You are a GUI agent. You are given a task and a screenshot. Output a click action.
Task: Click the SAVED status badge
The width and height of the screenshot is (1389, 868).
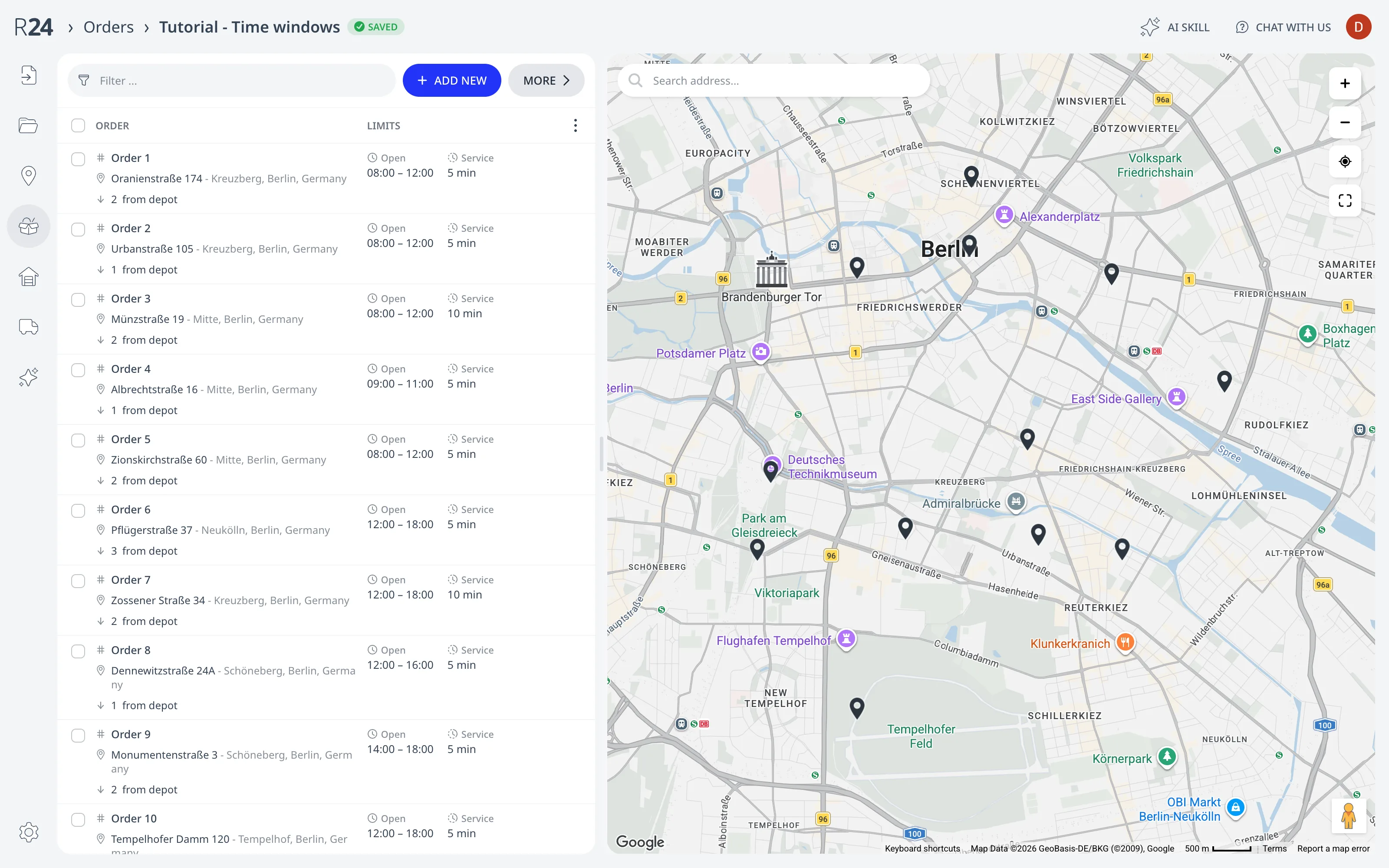pos(375,27)
